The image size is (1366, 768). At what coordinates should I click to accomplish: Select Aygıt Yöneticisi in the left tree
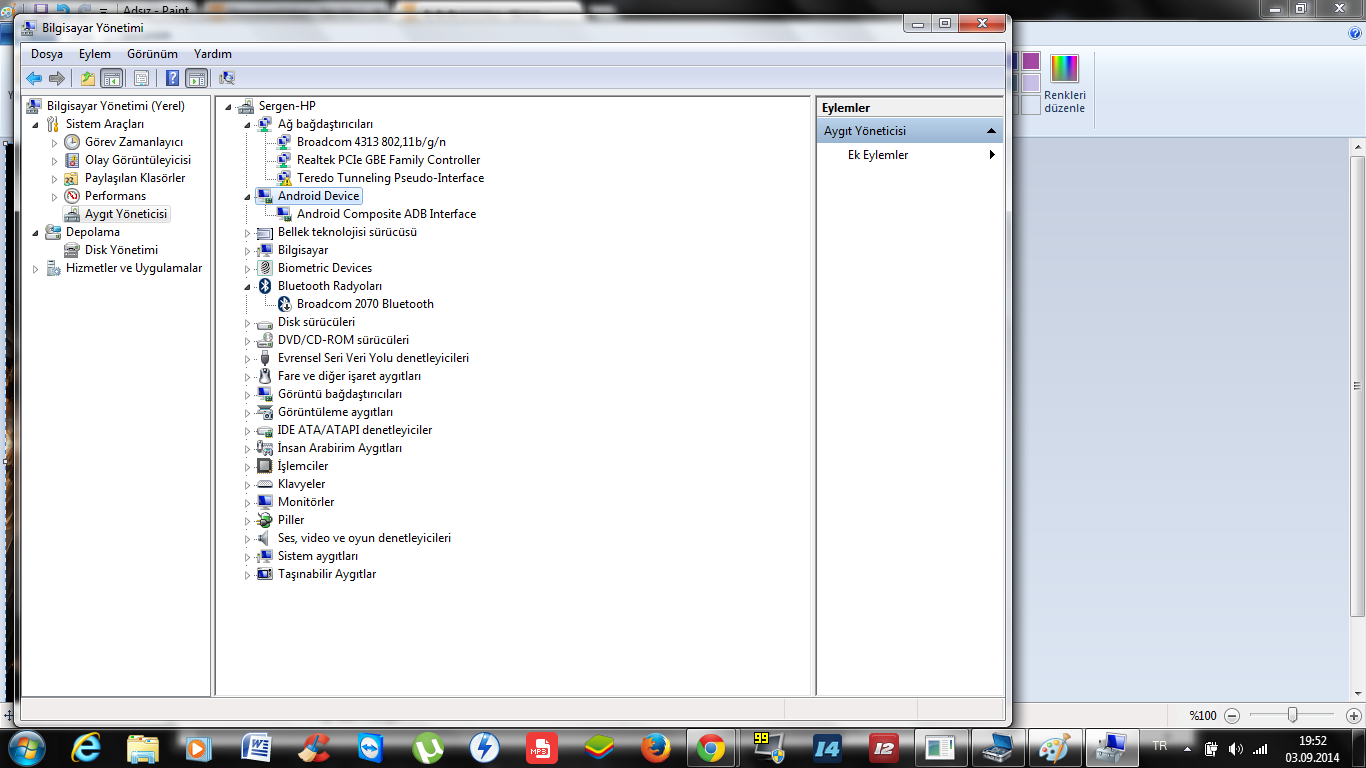[x=126, y=214]
